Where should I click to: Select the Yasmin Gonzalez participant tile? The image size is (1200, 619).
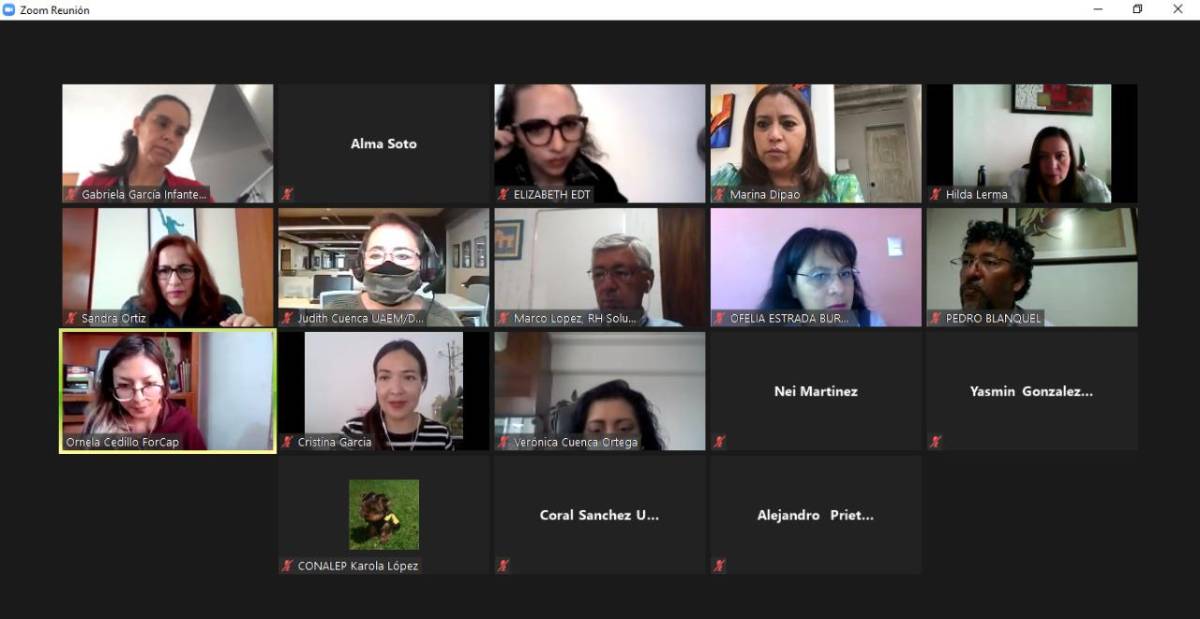pyautogui.click(x=1032, y=391)
